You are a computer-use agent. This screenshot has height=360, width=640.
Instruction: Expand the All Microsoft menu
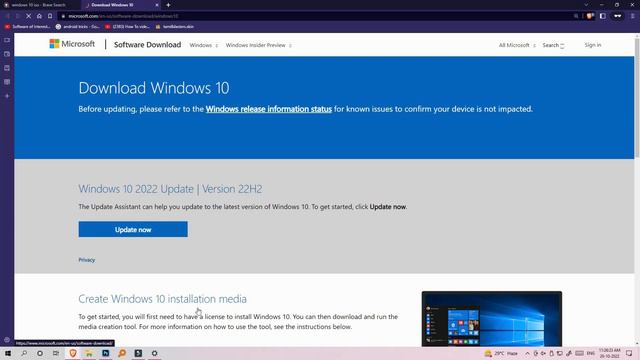click(x=517, y=45)
